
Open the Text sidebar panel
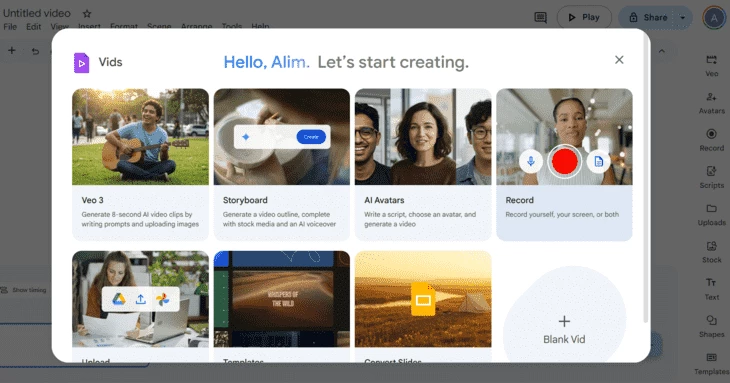tap(711, 289)
